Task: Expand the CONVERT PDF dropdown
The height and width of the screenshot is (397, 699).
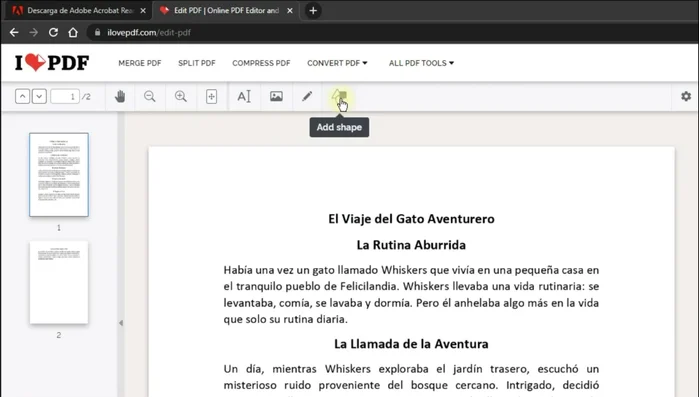Action: [x=337, y=63]
